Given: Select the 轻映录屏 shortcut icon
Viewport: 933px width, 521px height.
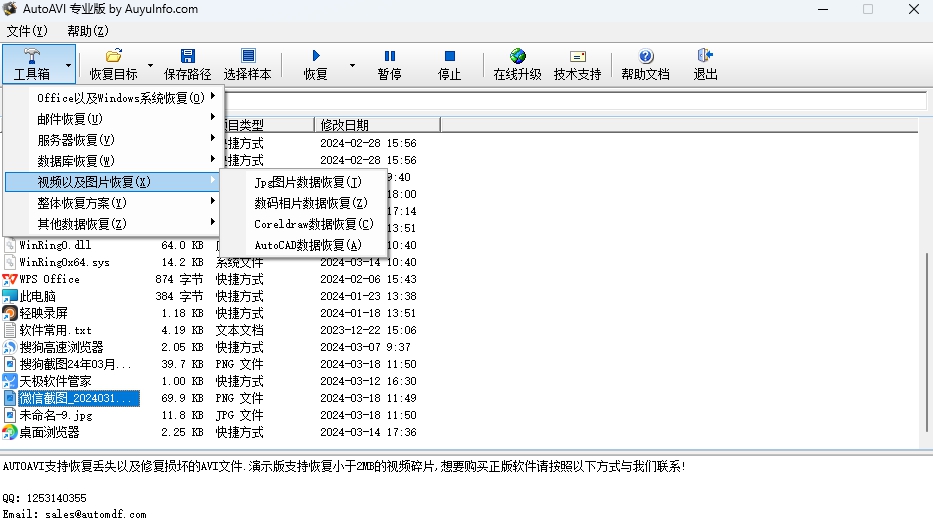Looking at the screenshot, I should [10, 313].
